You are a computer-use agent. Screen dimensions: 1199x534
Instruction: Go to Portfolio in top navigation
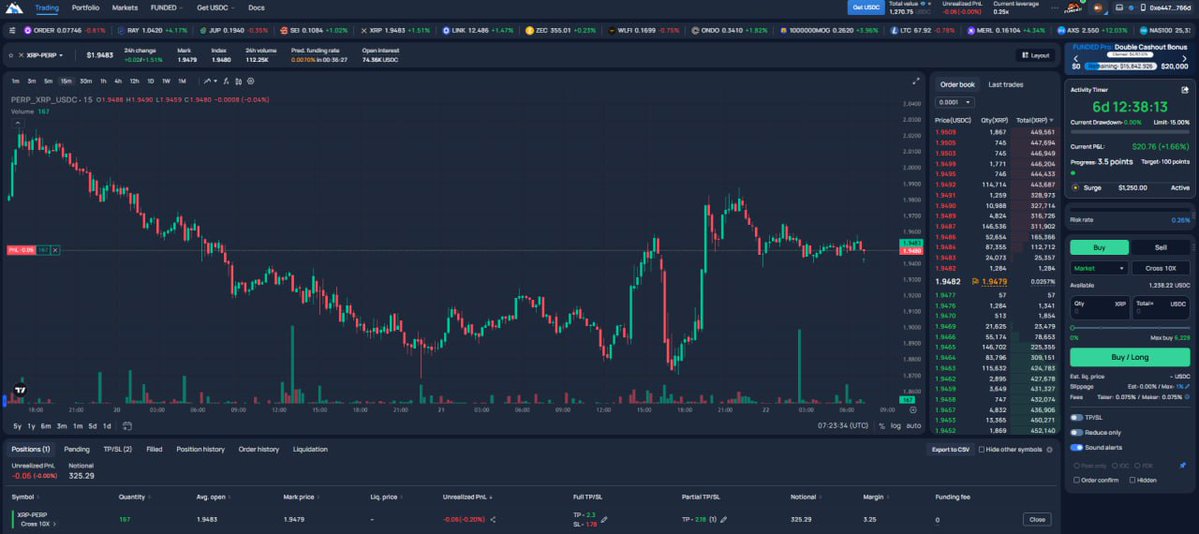tap(85, 8)
